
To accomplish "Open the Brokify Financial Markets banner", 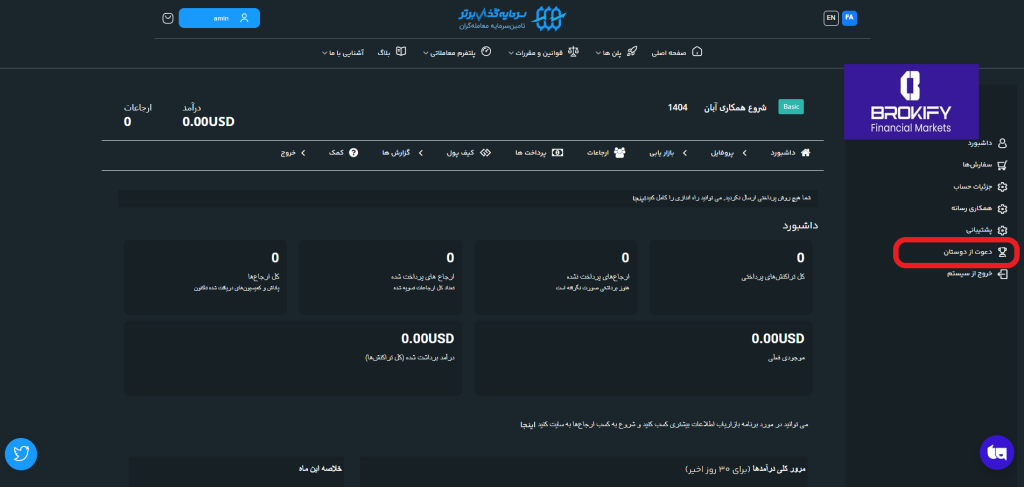I will (911, 102).
